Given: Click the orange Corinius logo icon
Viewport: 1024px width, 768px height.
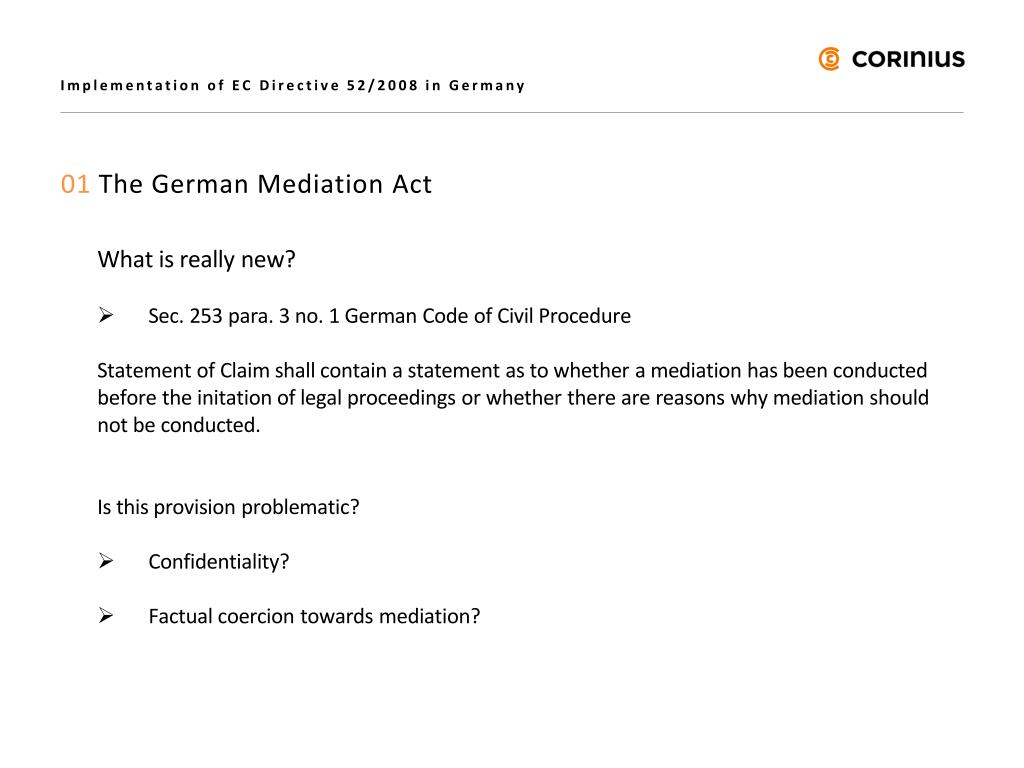Looking at the screenshot, I should (x=829, y=59).
